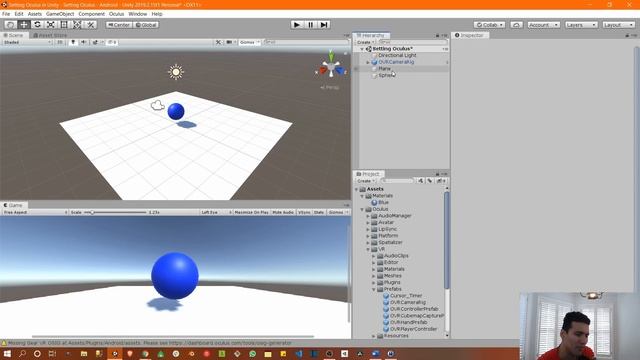This screenshot has width=640, height=360.
Task: Toggle scene lighting lightbulb icon
Action: click(73, 42)
